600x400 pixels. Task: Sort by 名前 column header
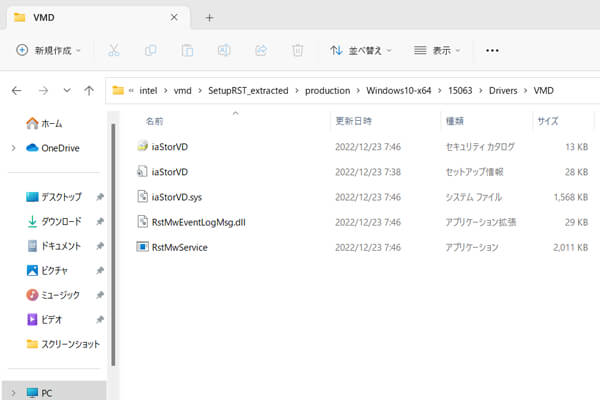click(x=155, y=121)
